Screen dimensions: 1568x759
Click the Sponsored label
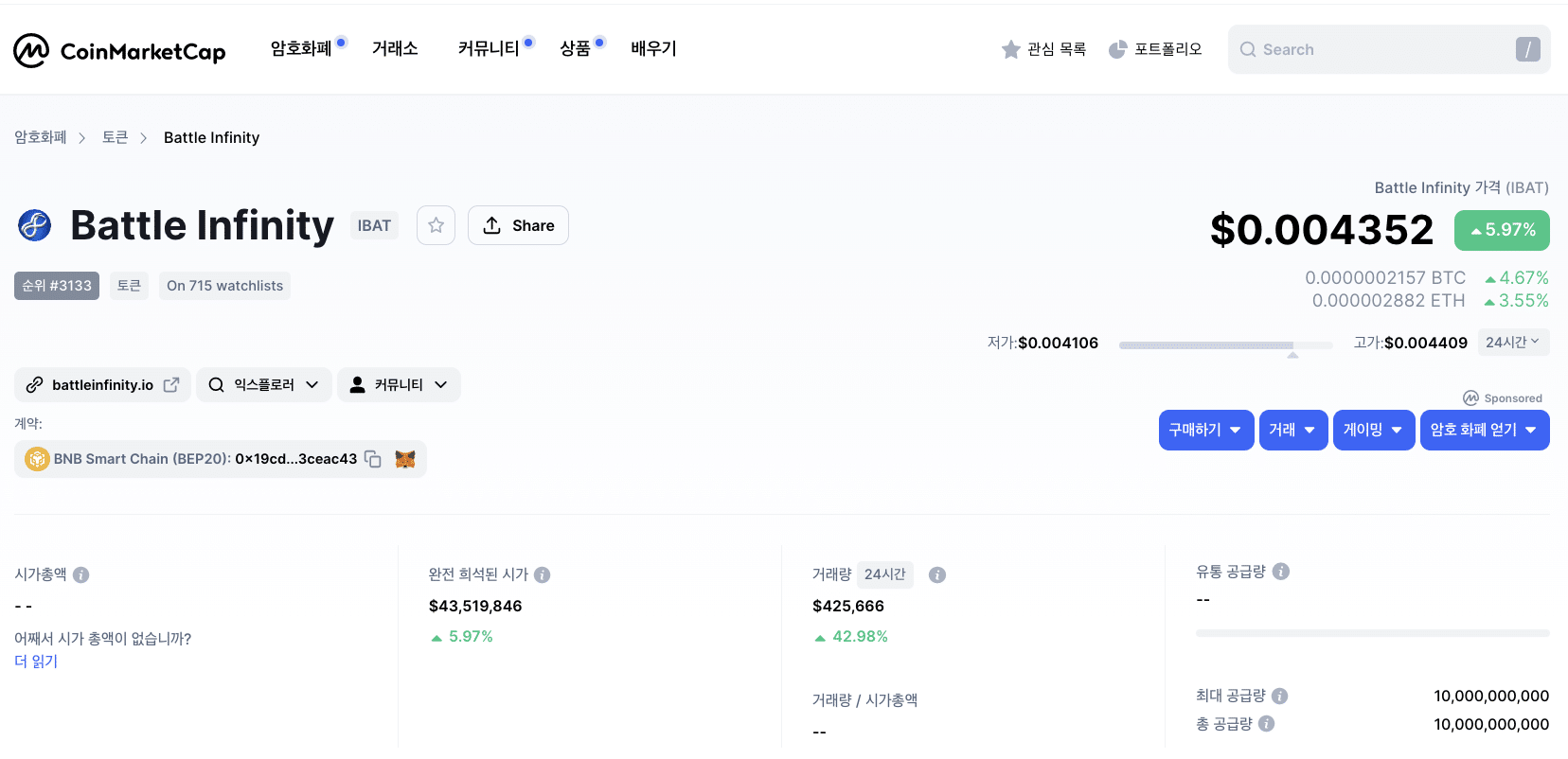pos(1503,398)
